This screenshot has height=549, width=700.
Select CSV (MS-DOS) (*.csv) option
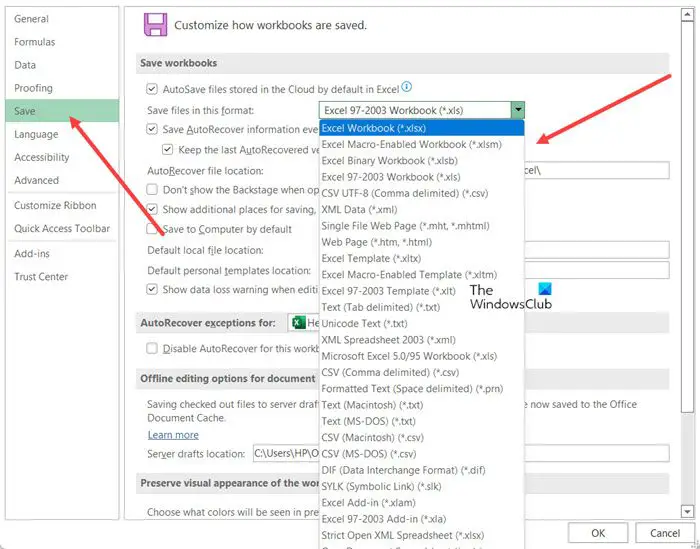tap(421, 454)
